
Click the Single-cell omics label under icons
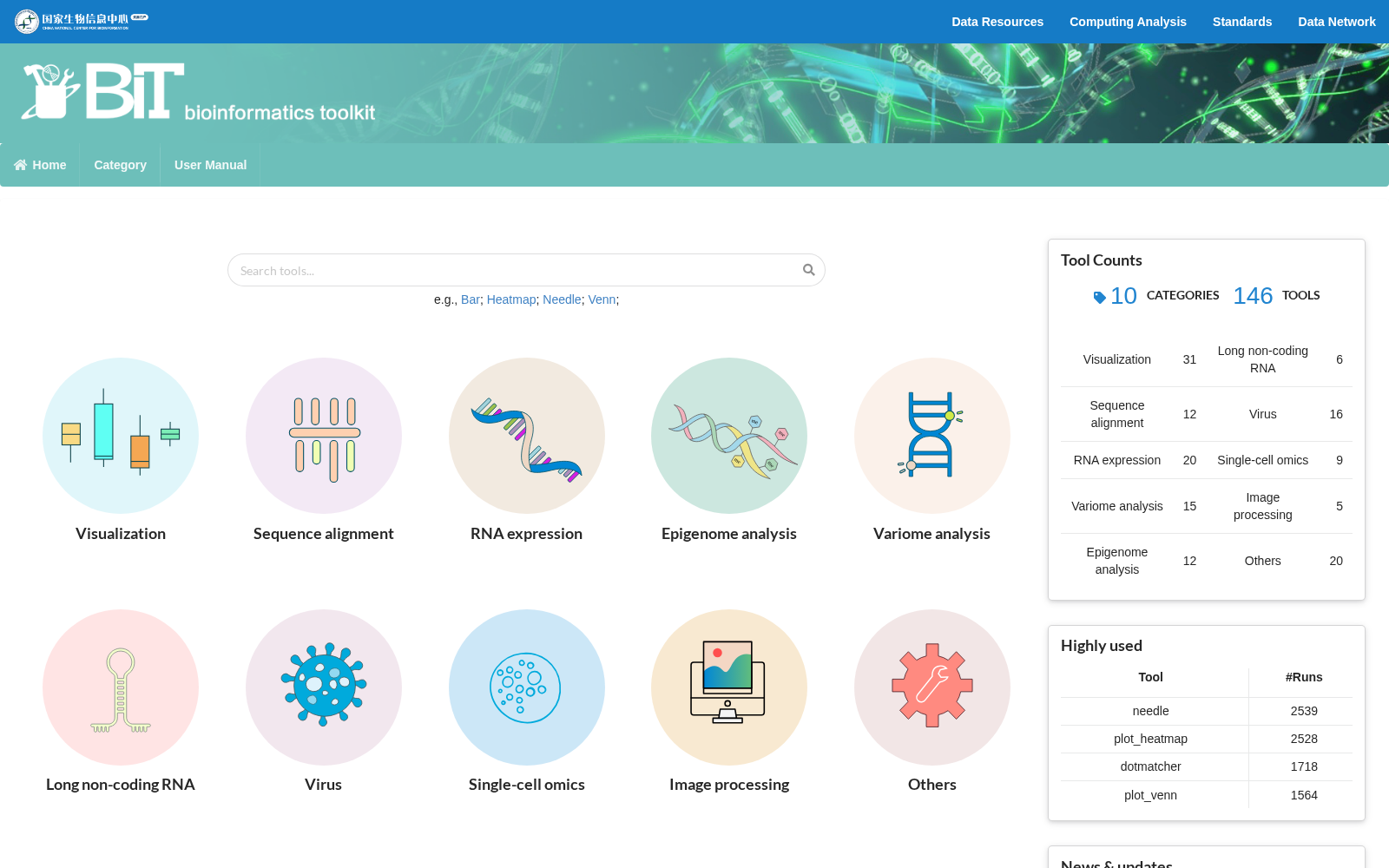click(527, 785)
